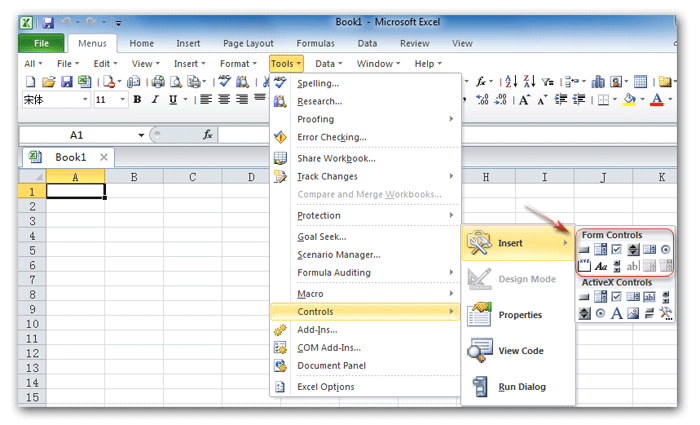This screenshot has width=700, height=425.
Task: Switch to the Page Layout tab
Action: click(x=248, y=43)
